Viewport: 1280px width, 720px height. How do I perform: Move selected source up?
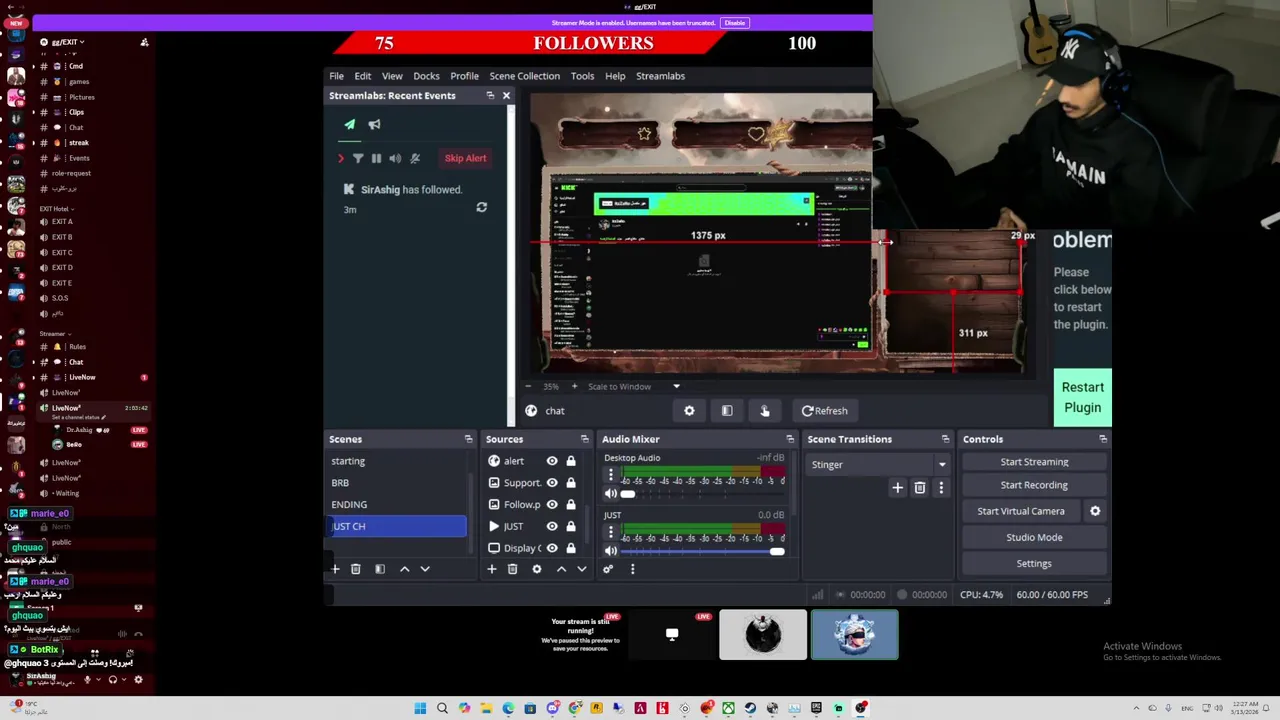pos(561,569)
